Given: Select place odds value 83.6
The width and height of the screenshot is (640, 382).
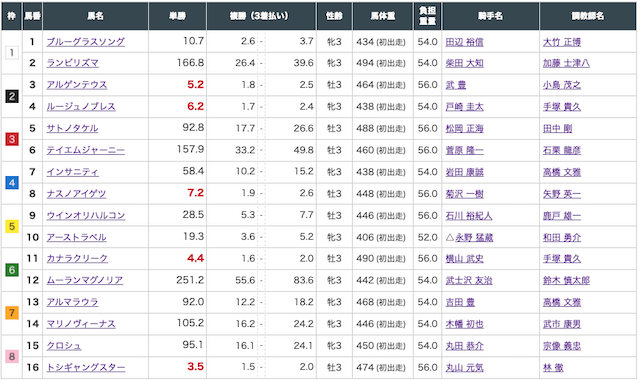Looking at the screenshot, I should [304, 280].
